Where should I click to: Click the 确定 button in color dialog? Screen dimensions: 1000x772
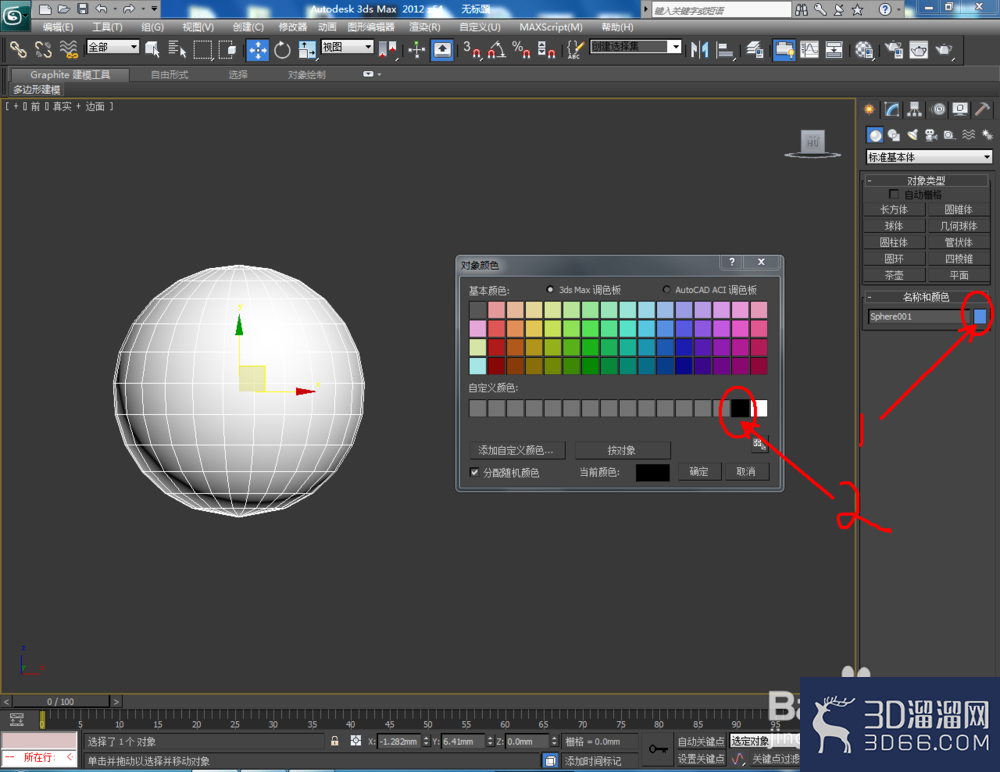click(698, 471)
